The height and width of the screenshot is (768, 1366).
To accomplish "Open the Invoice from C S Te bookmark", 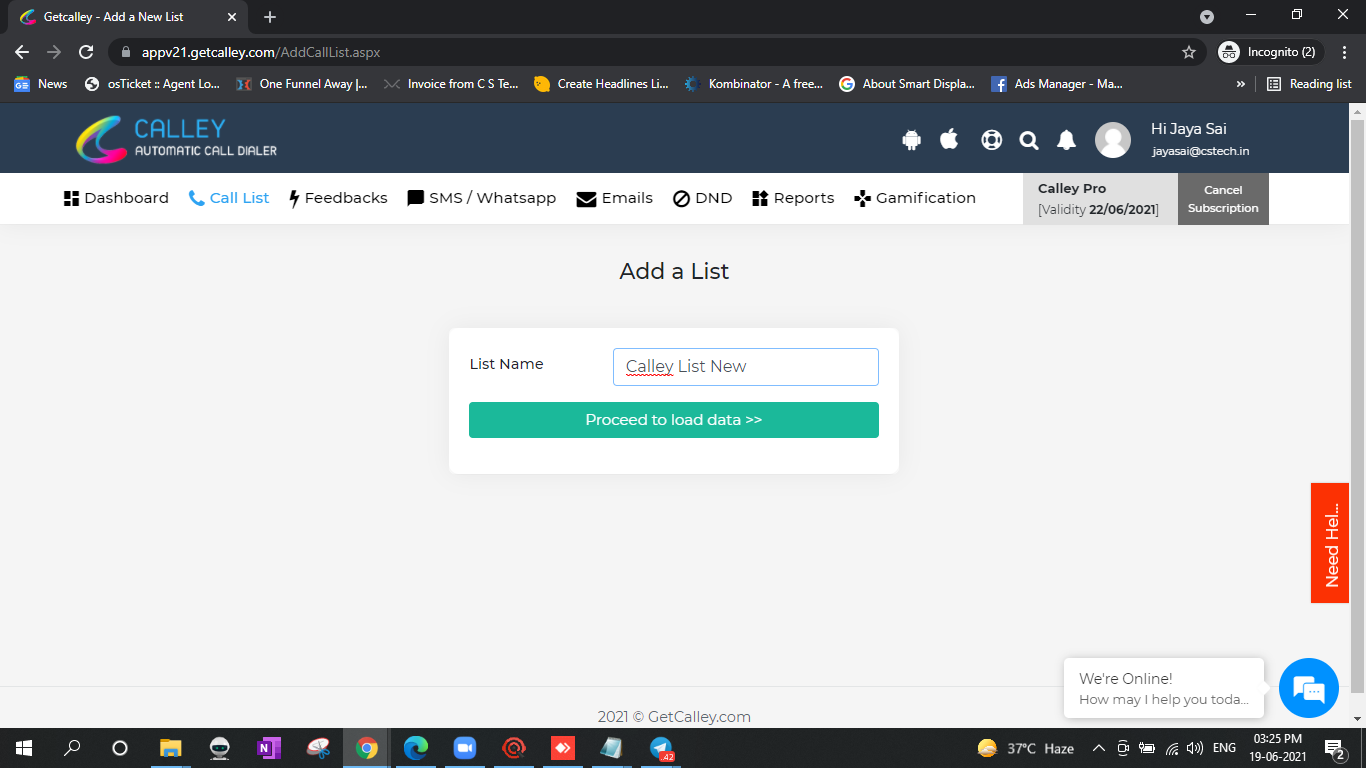I will click(451, 84).
